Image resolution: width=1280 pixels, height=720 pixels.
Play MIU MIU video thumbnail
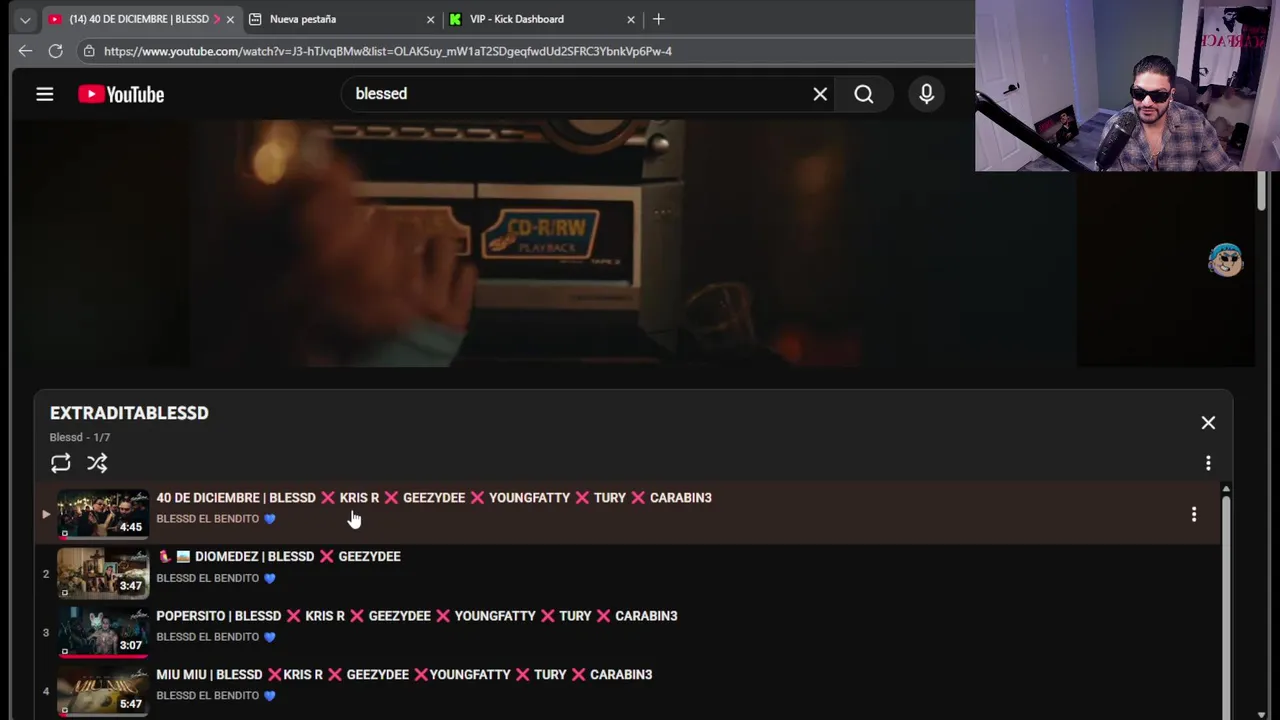coord(103,691)
